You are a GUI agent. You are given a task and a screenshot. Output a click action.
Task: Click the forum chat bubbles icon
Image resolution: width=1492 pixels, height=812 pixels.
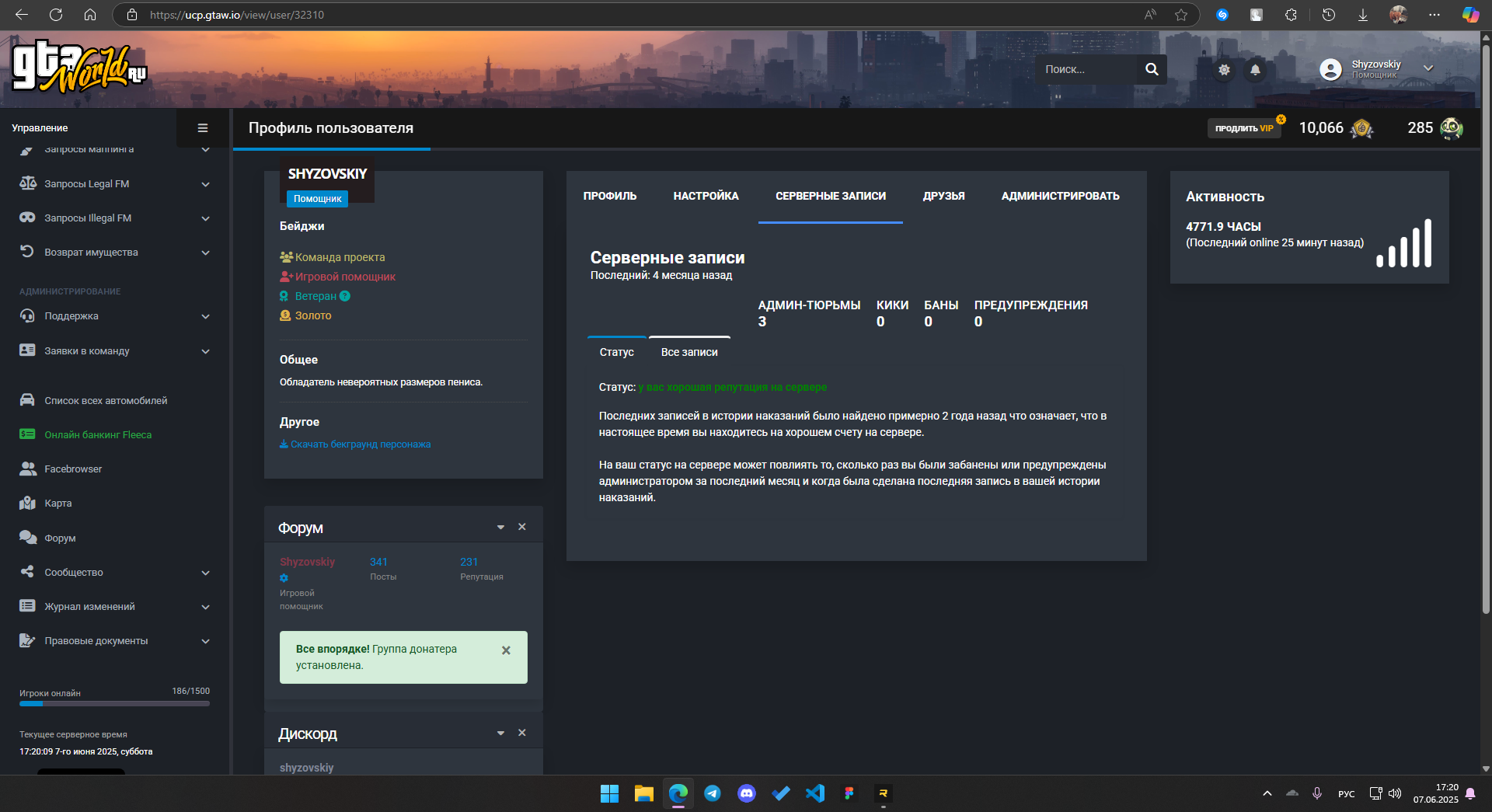click(27, 538)
